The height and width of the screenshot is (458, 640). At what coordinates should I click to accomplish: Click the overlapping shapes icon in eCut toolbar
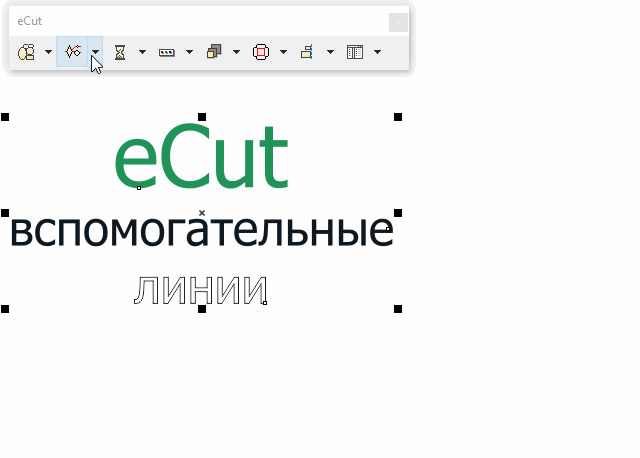tap(26, 52)
